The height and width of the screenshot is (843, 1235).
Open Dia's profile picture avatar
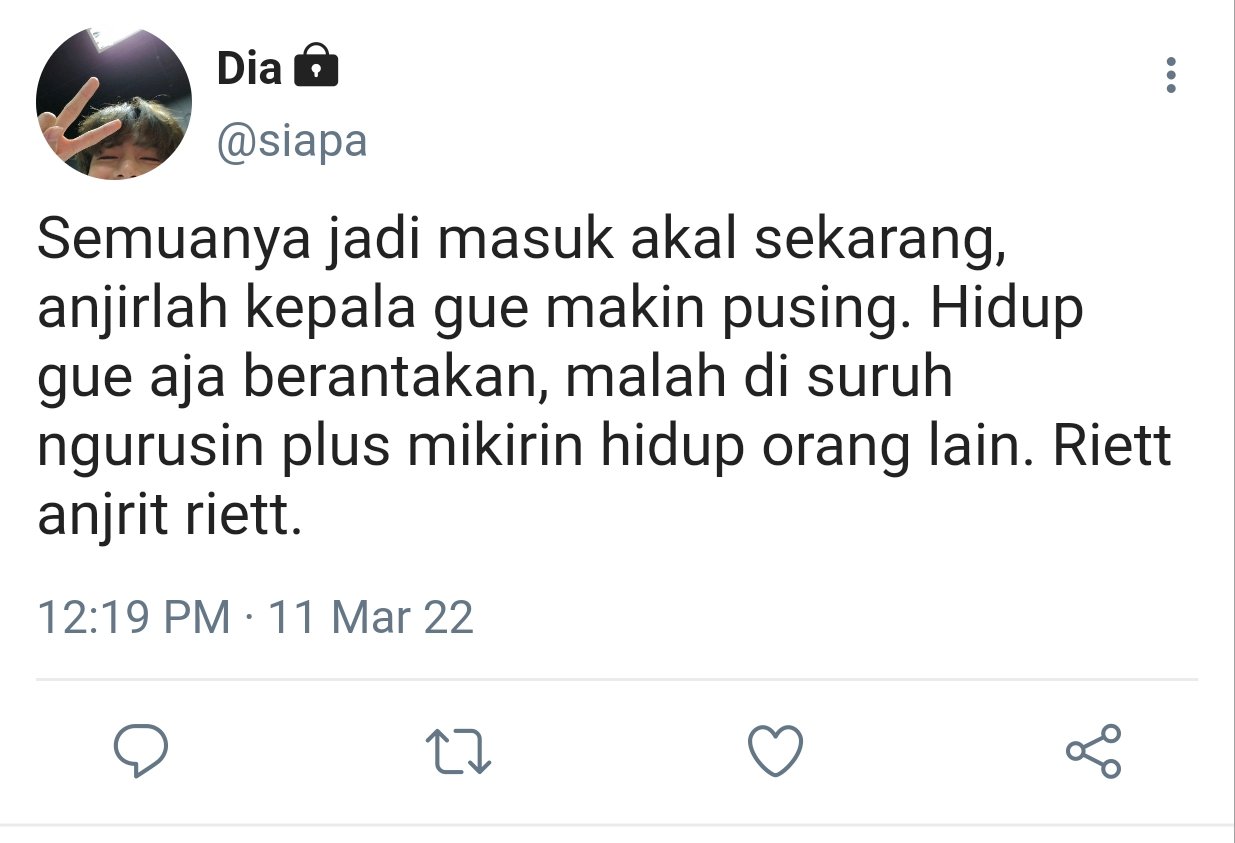tap(113, 103)
